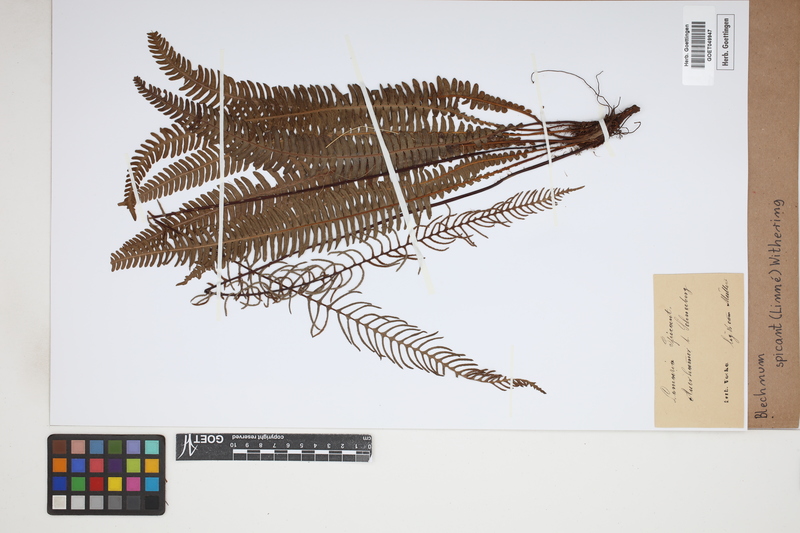The width and height of the screenshot is (800, 533).
Task: Click the barcode on the specimen label
Action: (x=698, y=45)
